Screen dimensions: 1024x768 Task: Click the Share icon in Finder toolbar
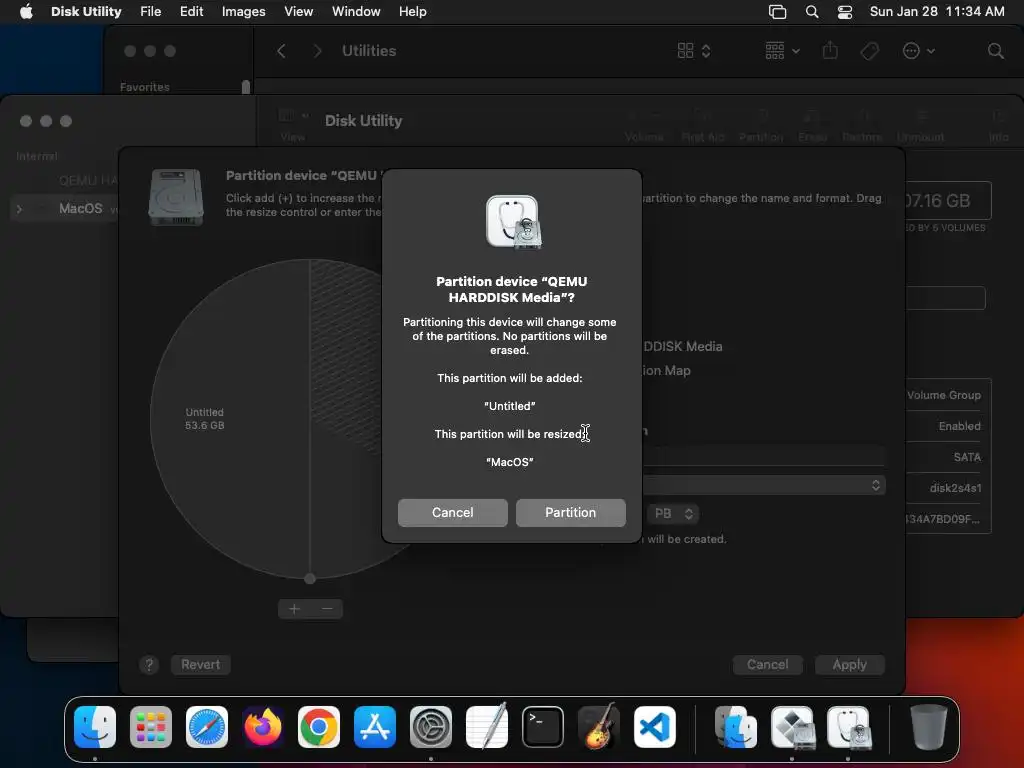point(830,50)
